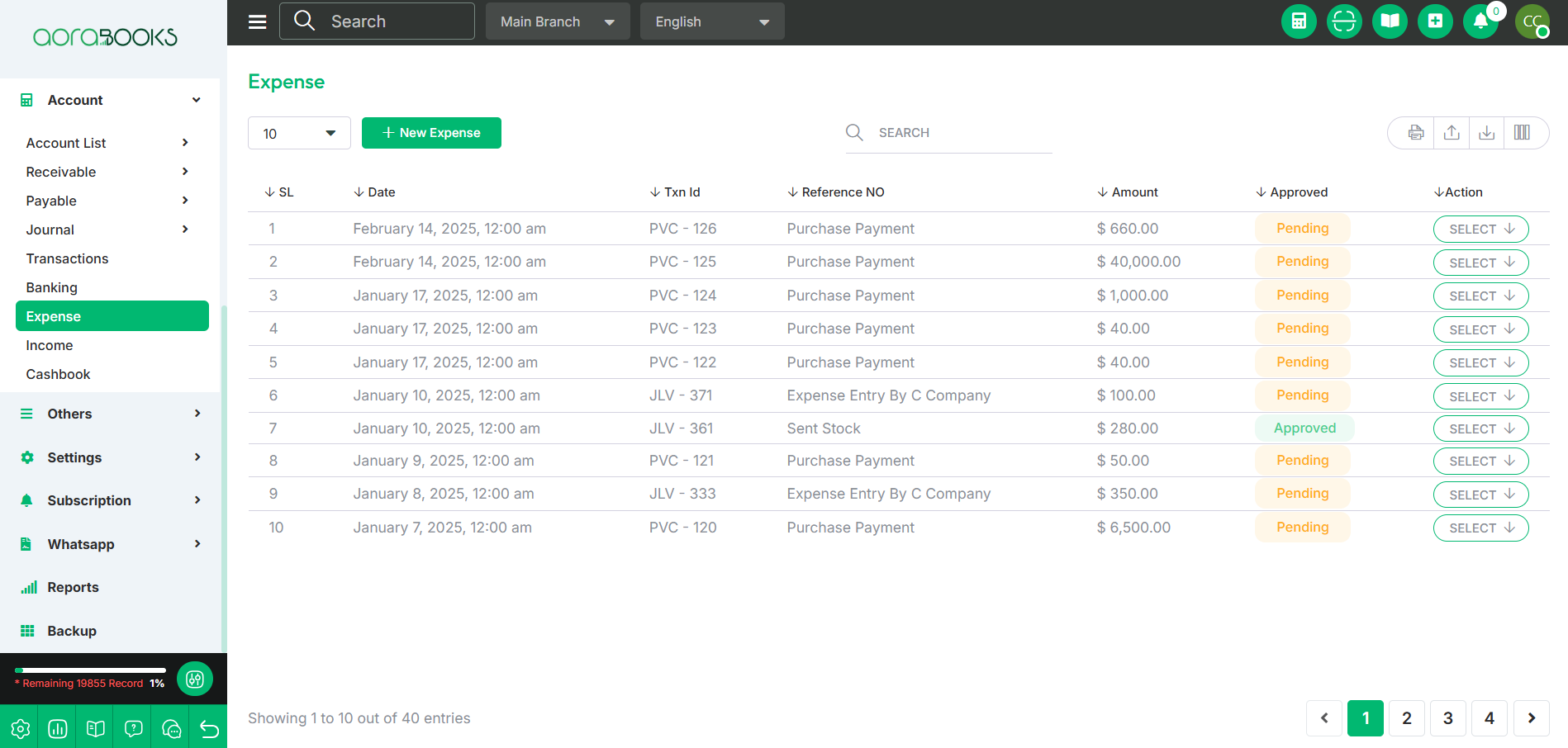
Task: Sort by Approved column header
Action: click(1291, 192)
